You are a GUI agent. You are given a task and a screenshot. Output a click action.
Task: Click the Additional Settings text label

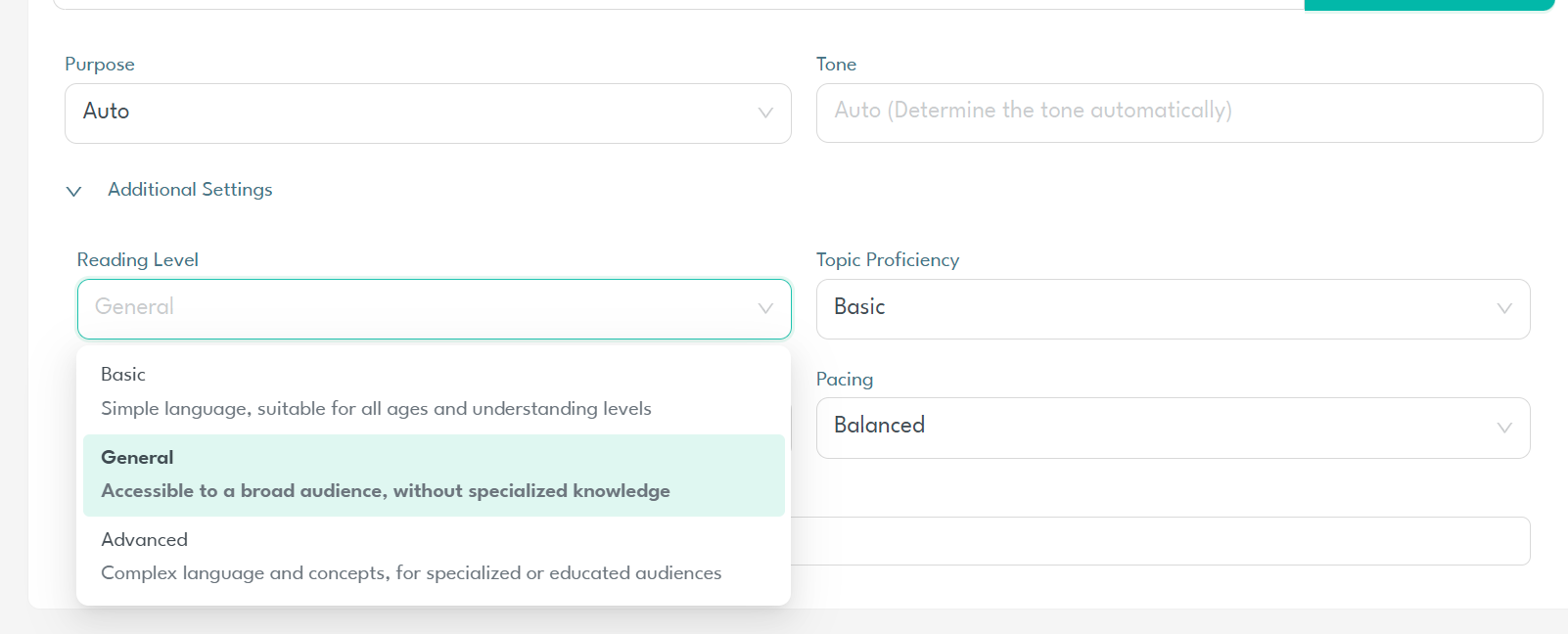(190, 189)
